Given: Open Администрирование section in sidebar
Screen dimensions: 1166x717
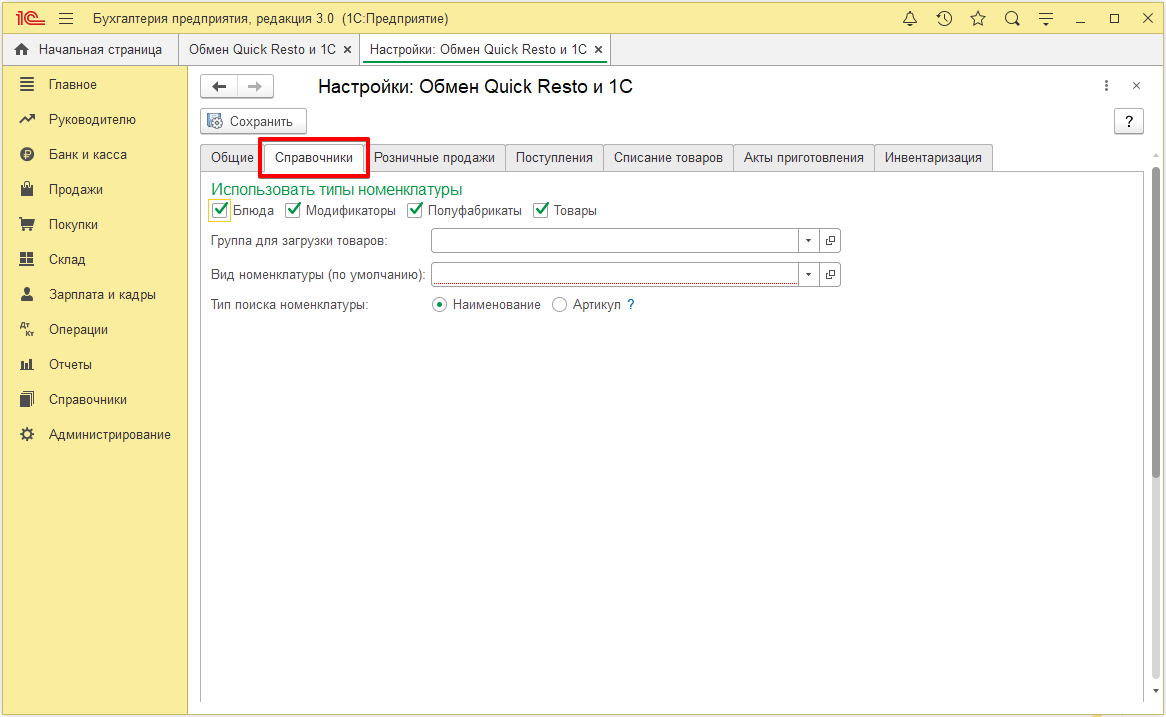Looking at the screenshot, I should pos(94,434).
